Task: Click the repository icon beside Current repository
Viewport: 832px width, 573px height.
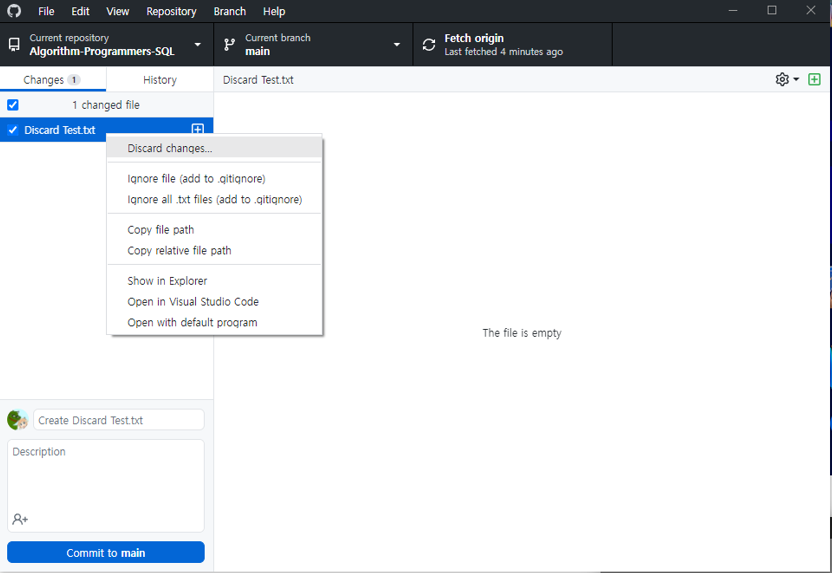Action: (x=14, y=45)
